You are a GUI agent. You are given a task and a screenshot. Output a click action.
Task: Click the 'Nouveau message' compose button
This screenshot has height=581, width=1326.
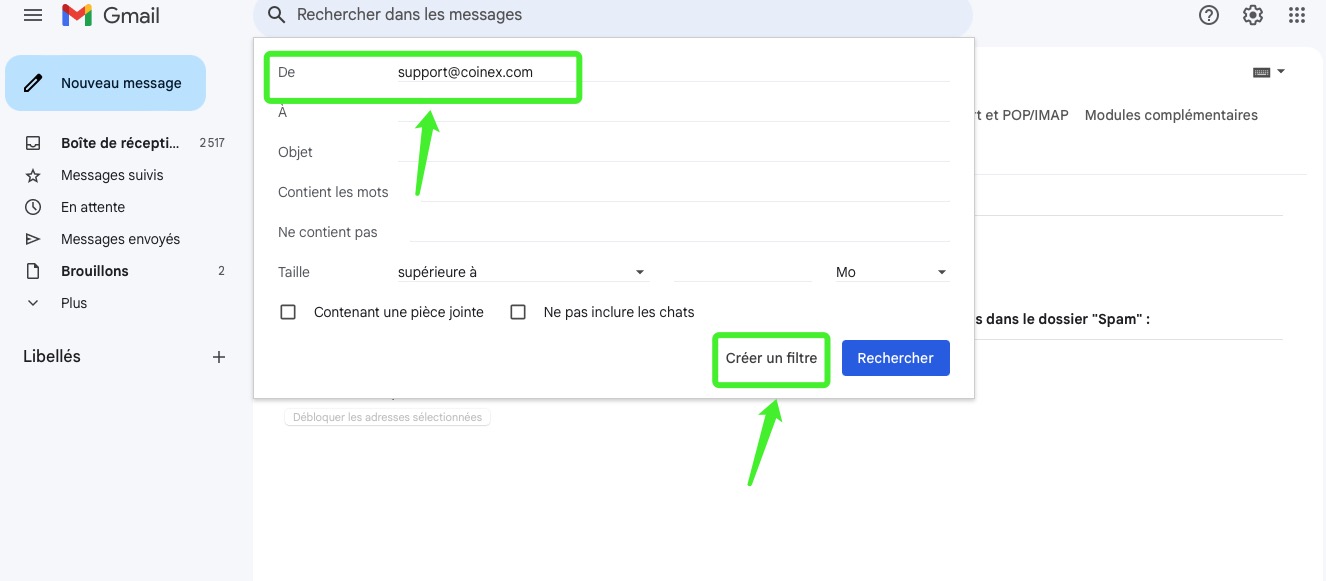106,83
